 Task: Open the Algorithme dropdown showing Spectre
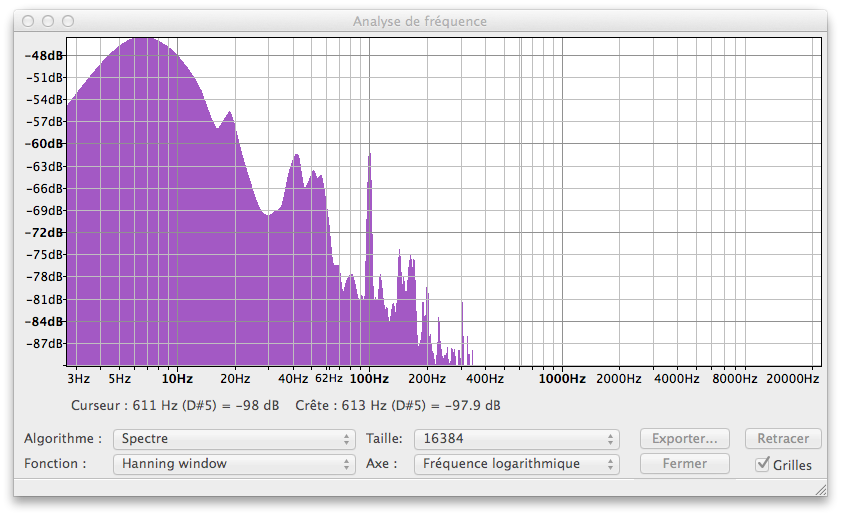coord(234,439)
